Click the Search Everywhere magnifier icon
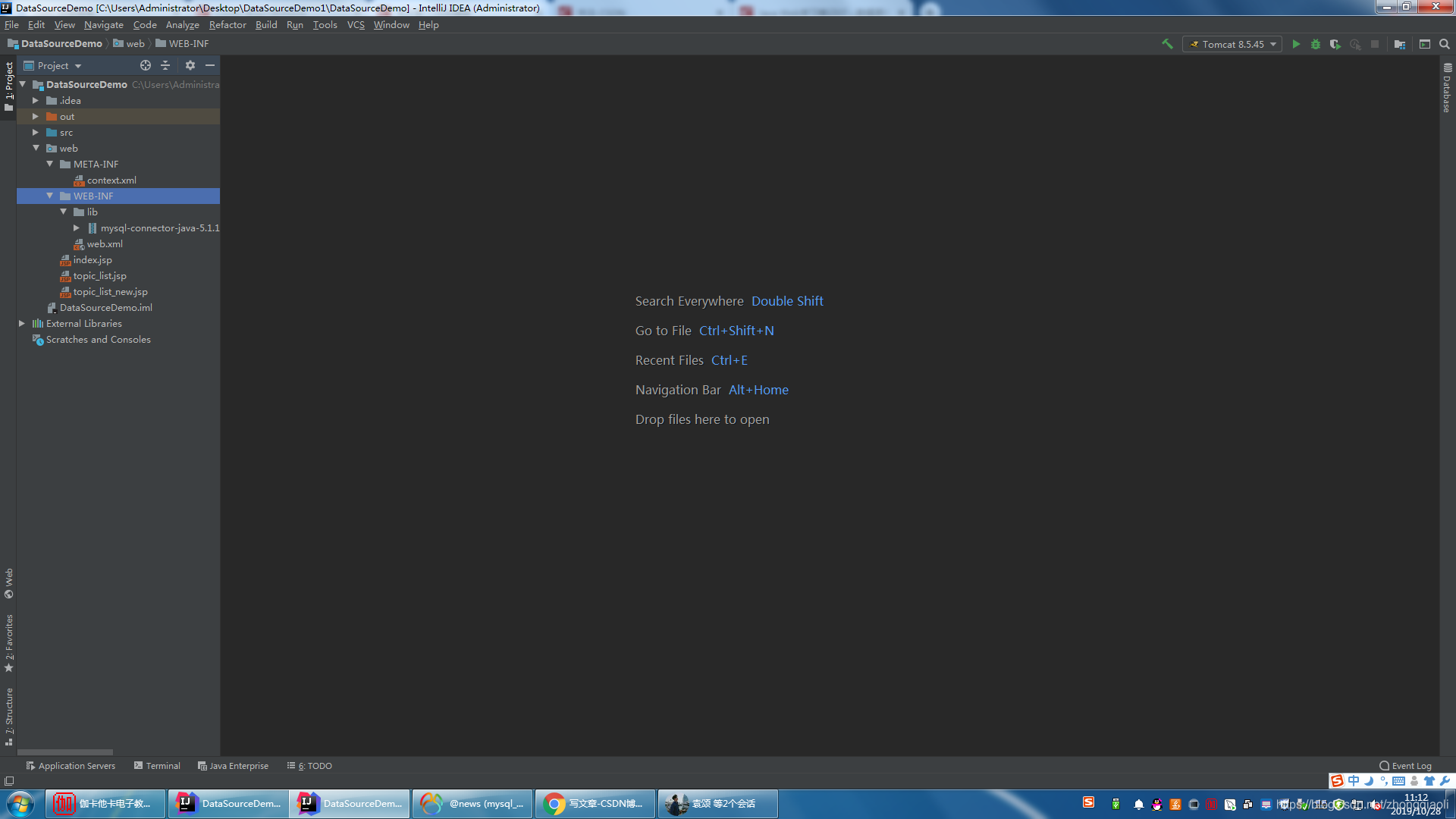Screen dimensions: 1456x819 [x=1445, y=44]
